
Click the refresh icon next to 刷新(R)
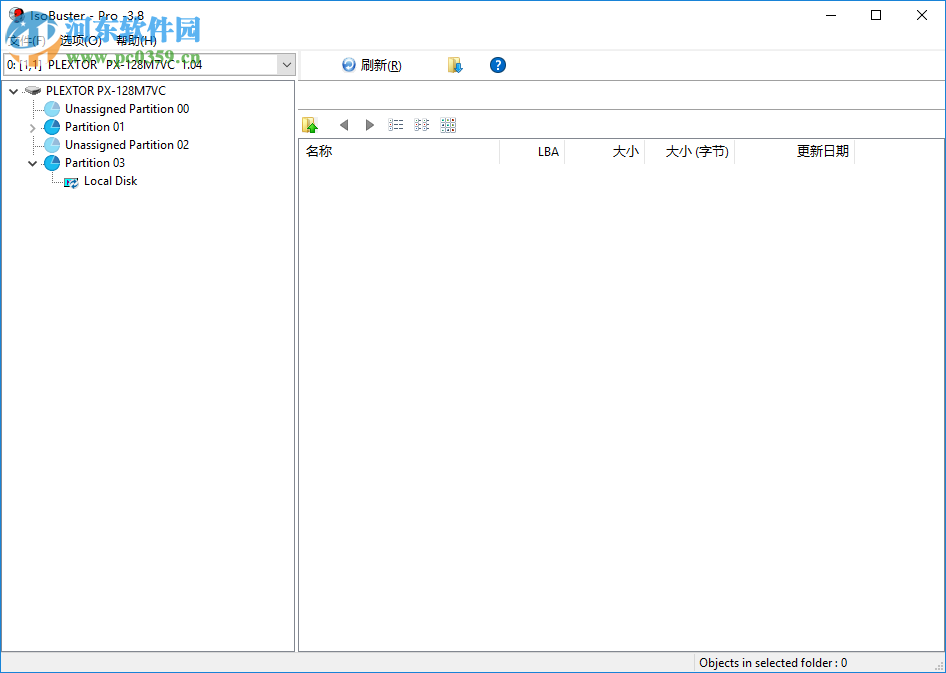347,64
